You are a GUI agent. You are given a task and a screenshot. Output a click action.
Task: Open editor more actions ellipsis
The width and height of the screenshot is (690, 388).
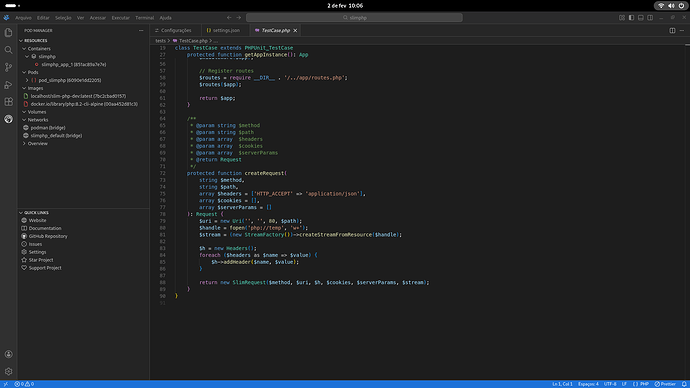pos(682,30)
